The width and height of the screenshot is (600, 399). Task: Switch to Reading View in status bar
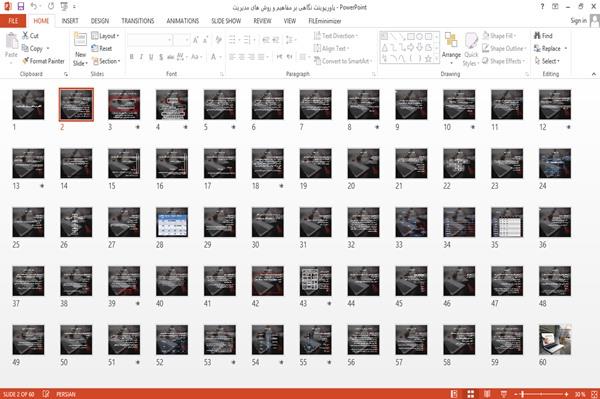click(x=487, y=394)
